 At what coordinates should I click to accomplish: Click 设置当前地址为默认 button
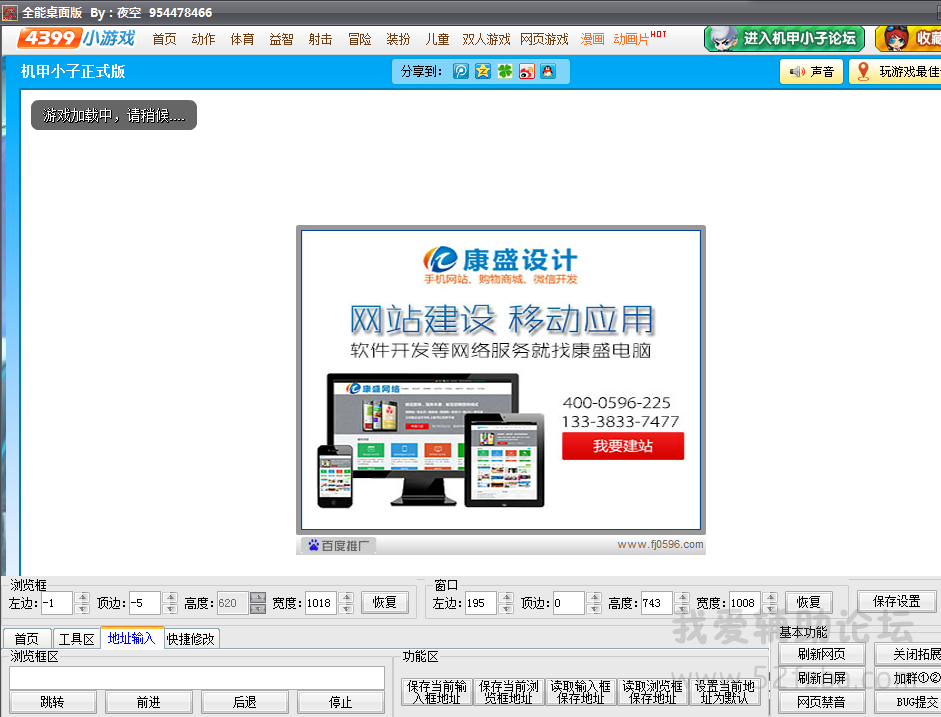tap(724, 692)
